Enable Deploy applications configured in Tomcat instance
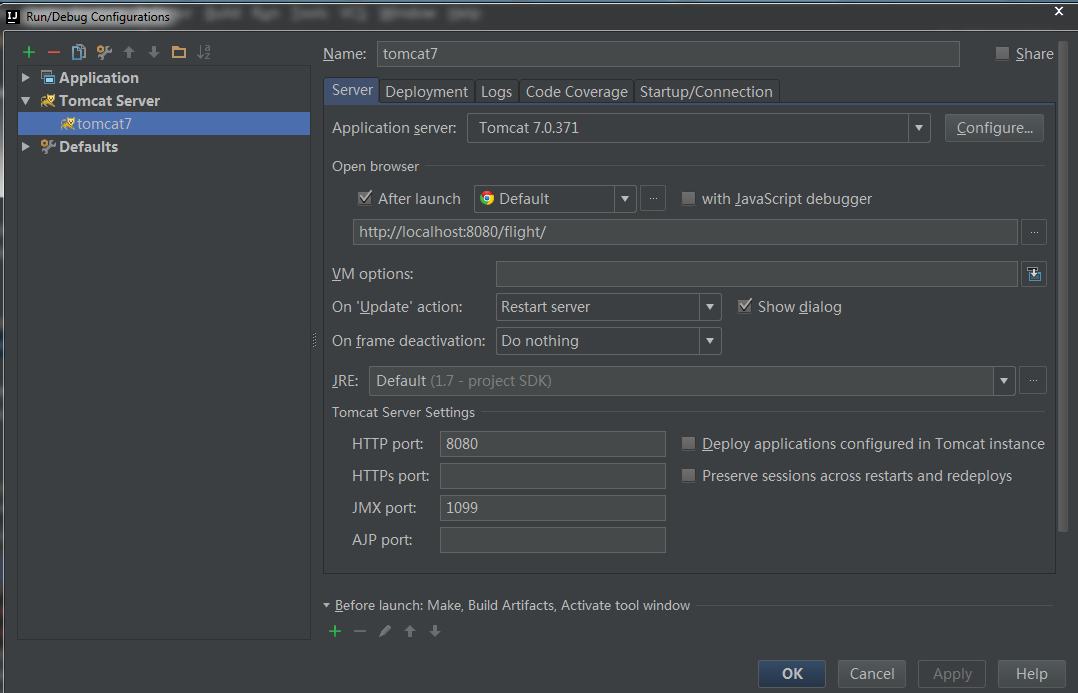This screenshot has width=1078, height=693. coord(688,443)
